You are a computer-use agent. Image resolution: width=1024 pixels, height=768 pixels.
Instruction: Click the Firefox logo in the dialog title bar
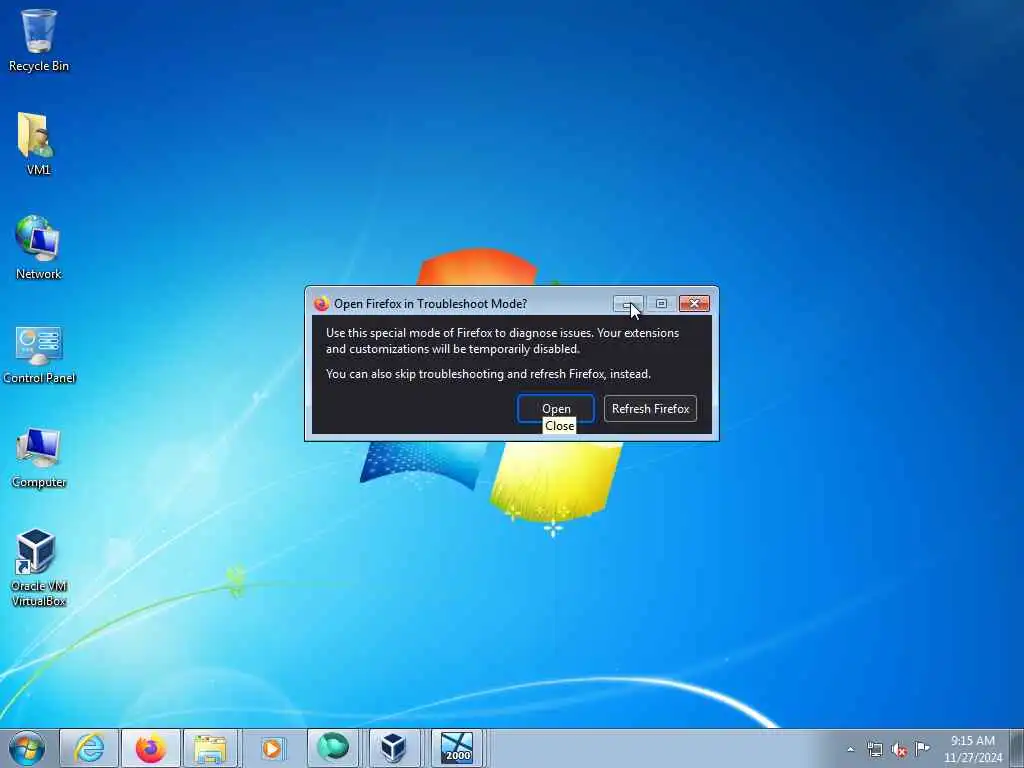(x=321, y=304)
